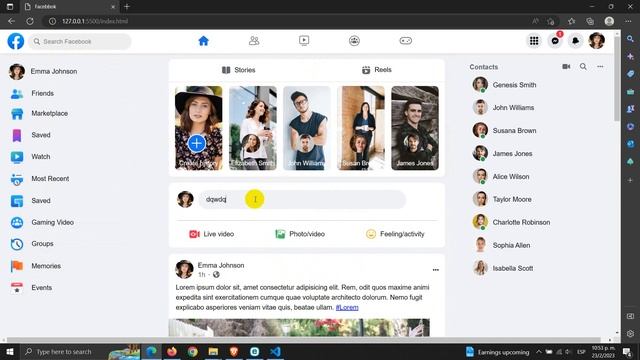Open chat with Genesis Smith
This screenshot has width=640, height=360.
(x=504, y=85)
